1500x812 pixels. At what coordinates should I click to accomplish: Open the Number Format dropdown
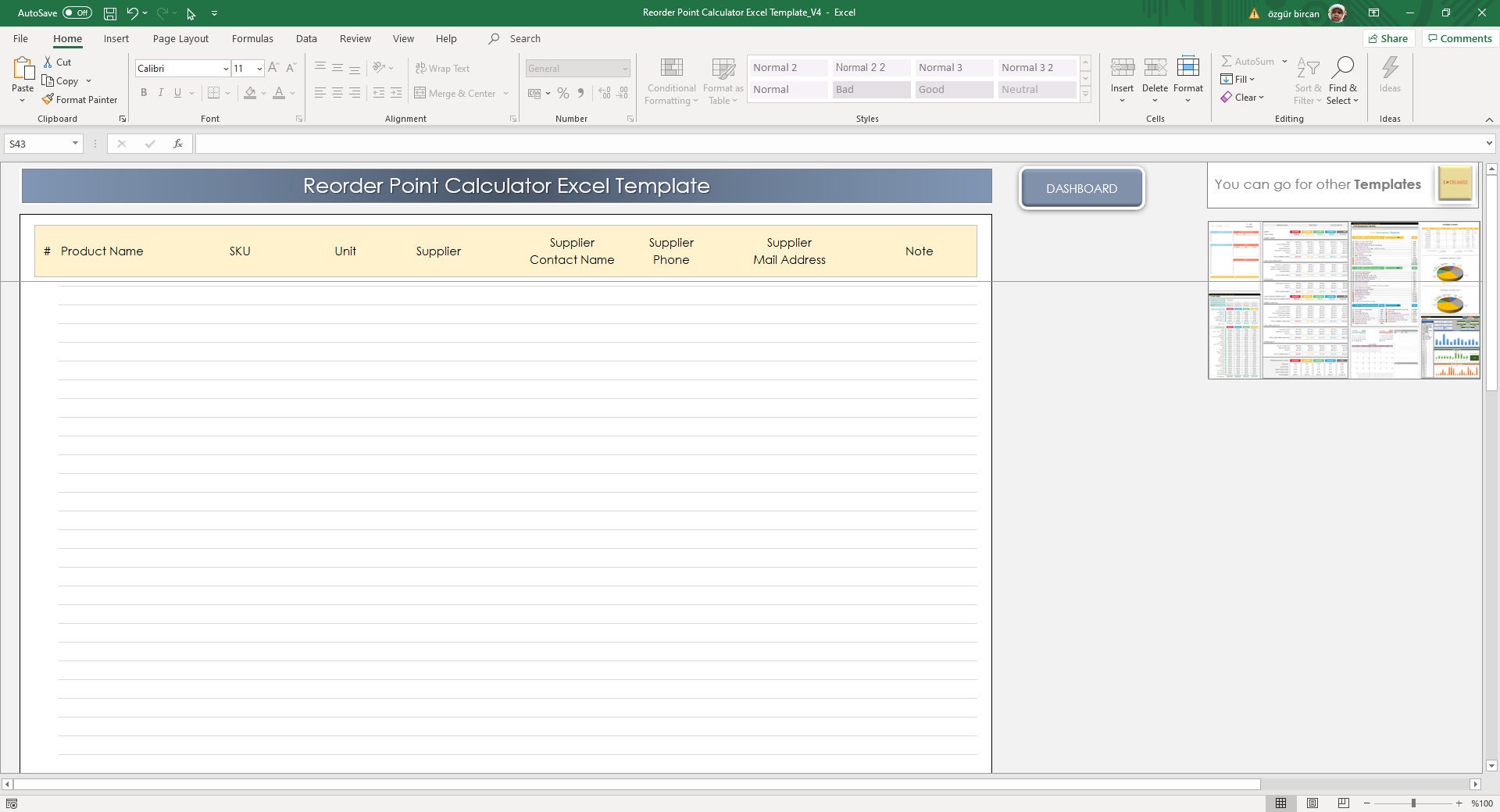click(x=626, y=68)
